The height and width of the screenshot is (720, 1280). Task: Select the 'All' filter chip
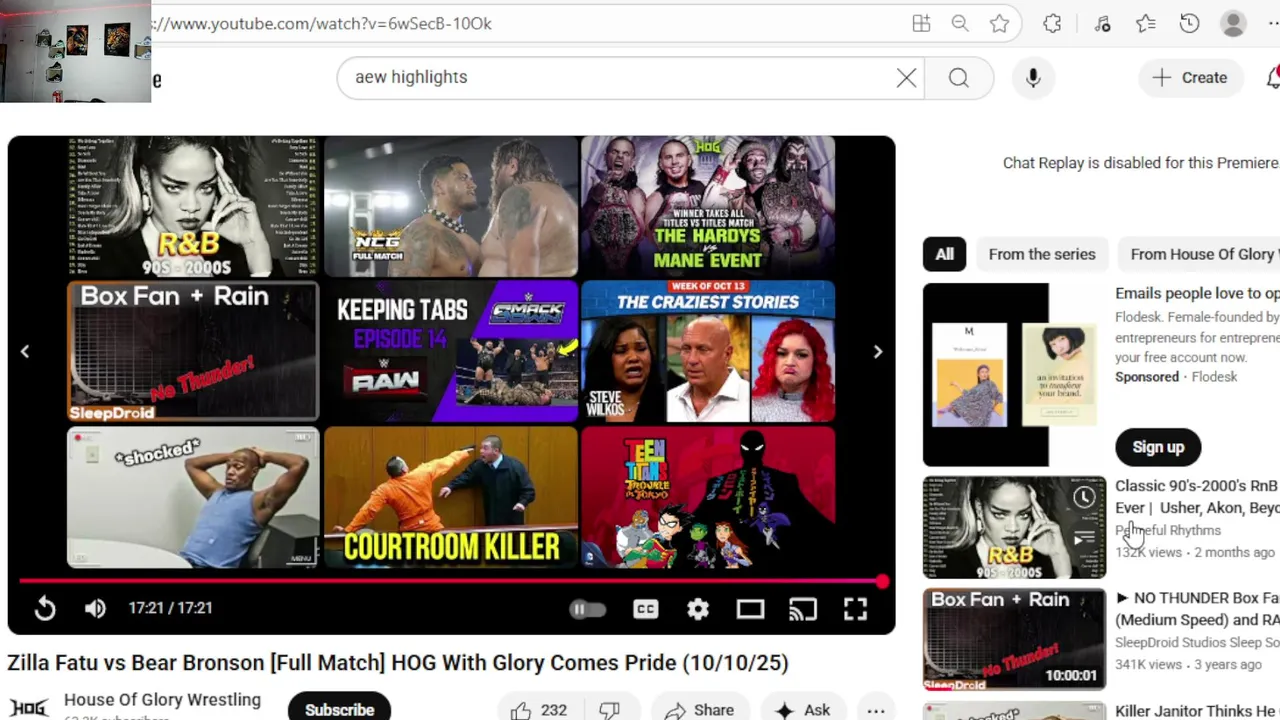[944, 254]
